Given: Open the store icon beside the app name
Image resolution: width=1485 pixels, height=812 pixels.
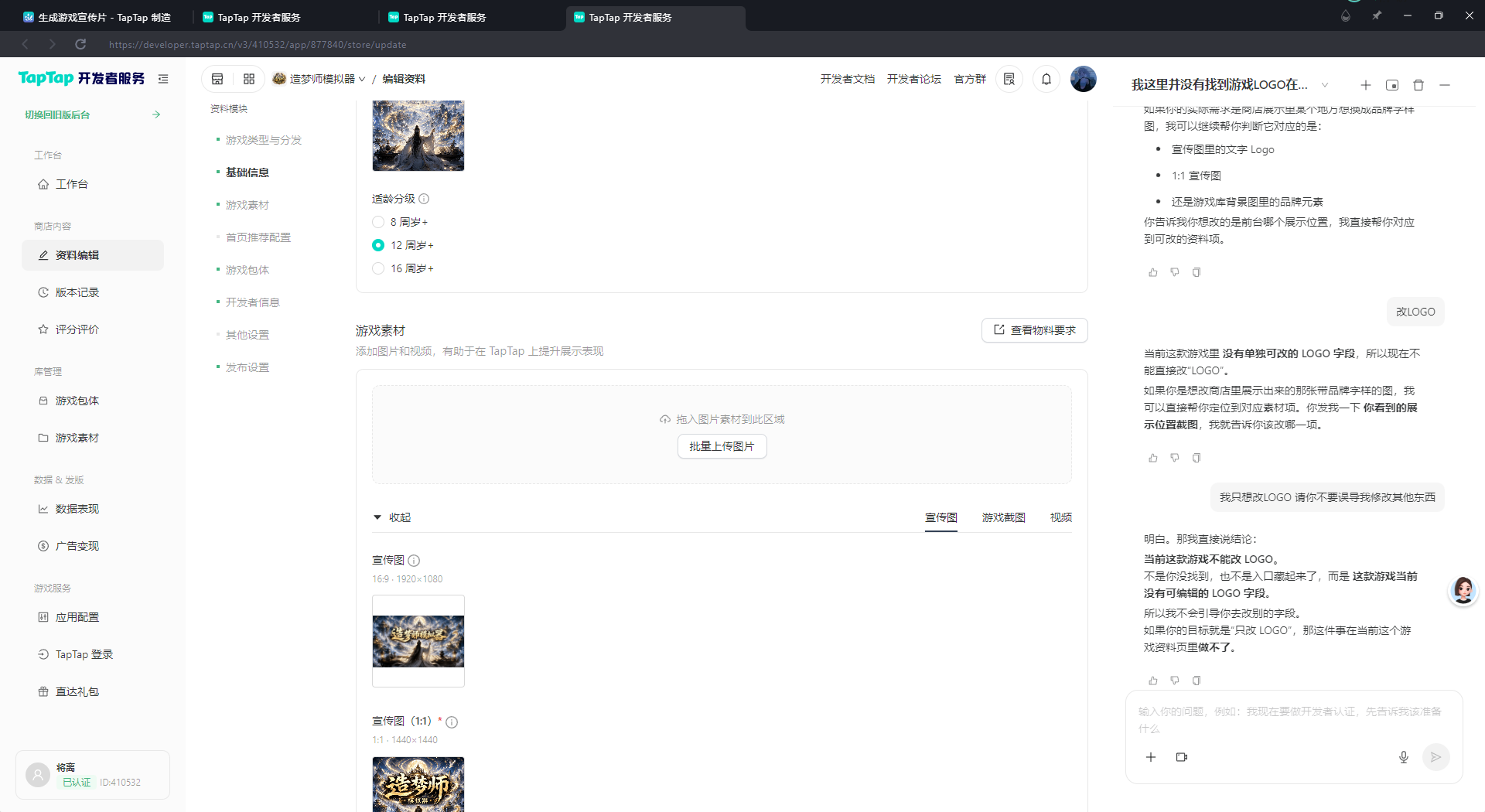Looking at the screenshot, I should 217,79.
